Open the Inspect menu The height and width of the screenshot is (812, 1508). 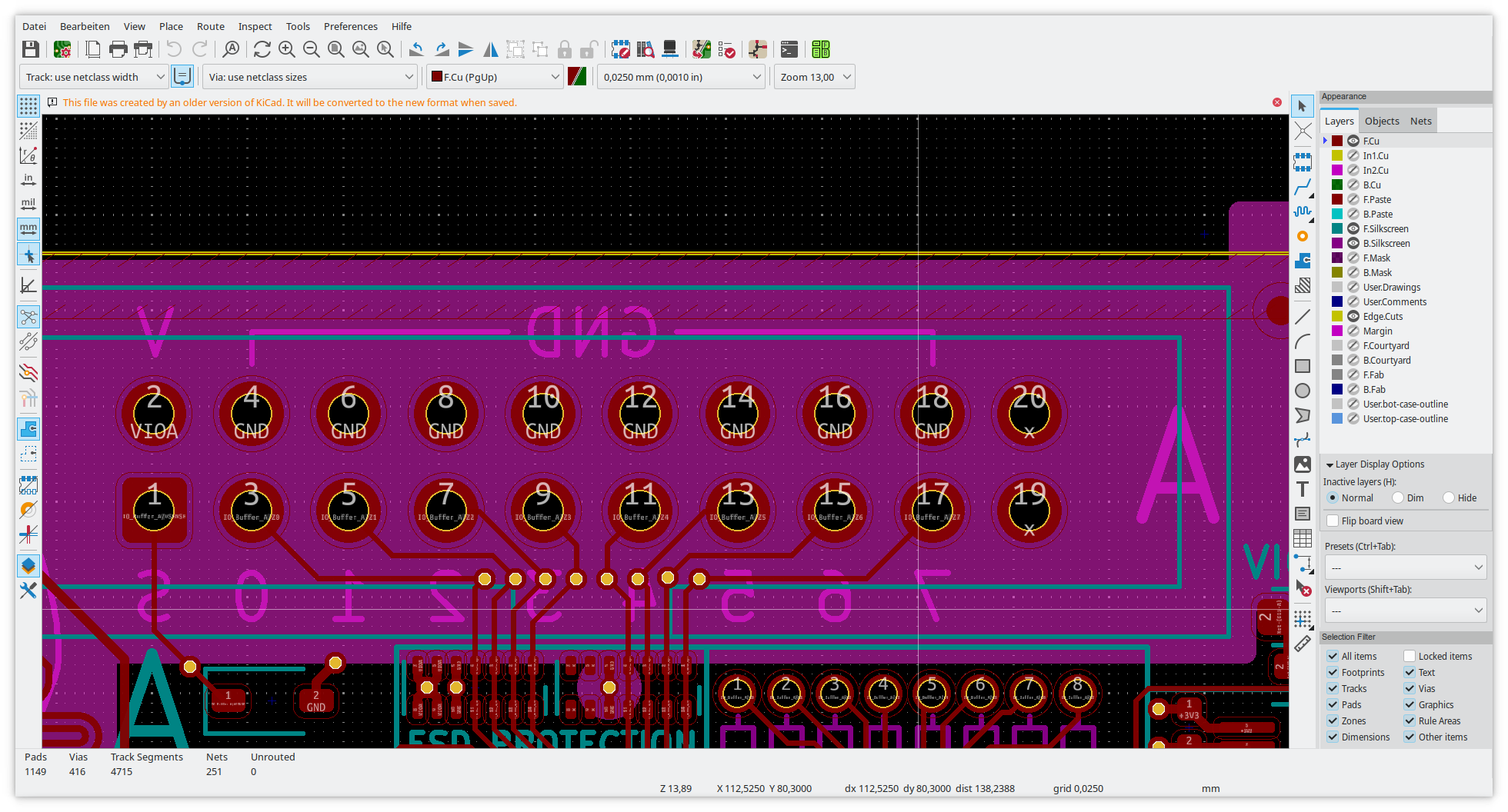(x=255, y=26)
